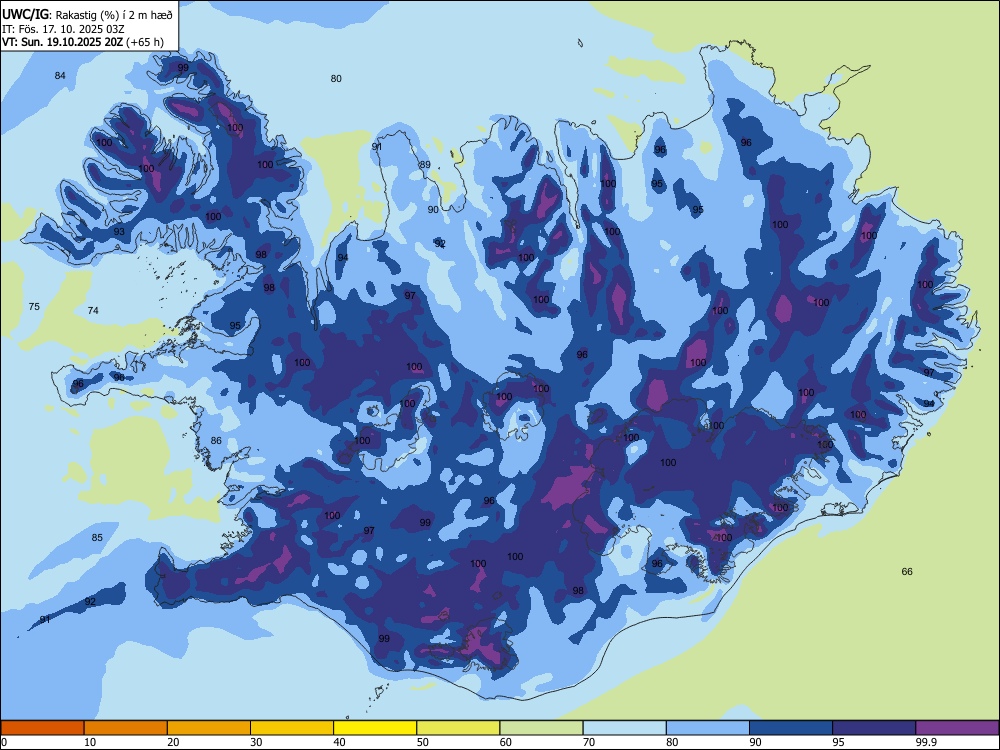Screen dimensions: 1000x750
Task: Click the '93' value in the Westfjords
Action: (x=119, y=231)
